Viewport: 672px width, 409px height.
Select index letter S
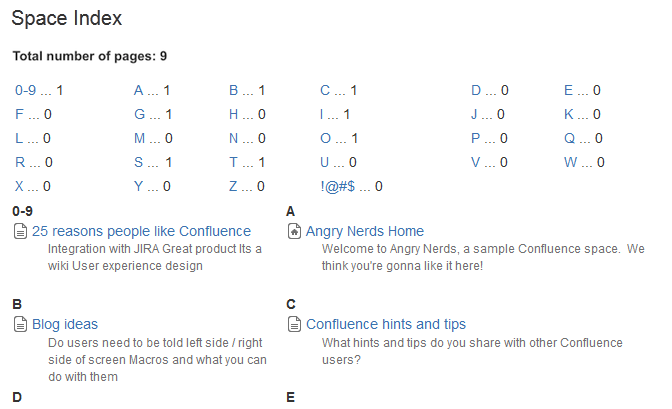139,162
